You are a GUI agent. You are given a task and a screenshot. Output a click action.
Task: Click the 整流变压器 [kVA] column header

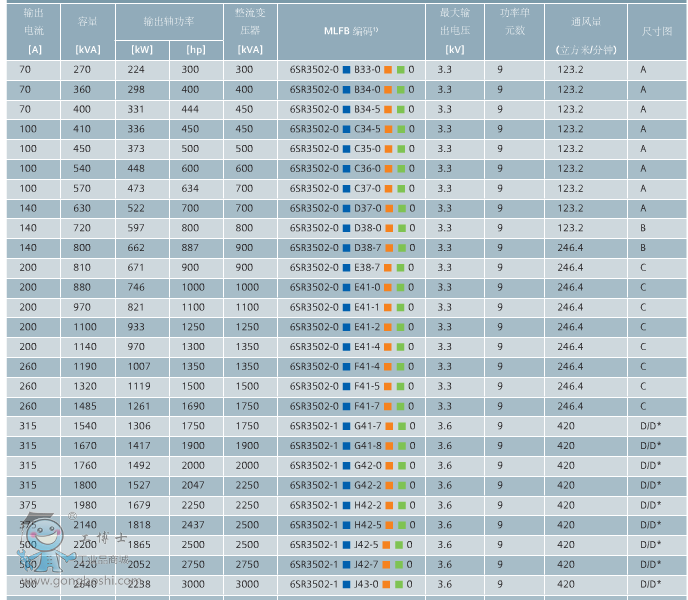pyautogui.click(x=251, y=32)
